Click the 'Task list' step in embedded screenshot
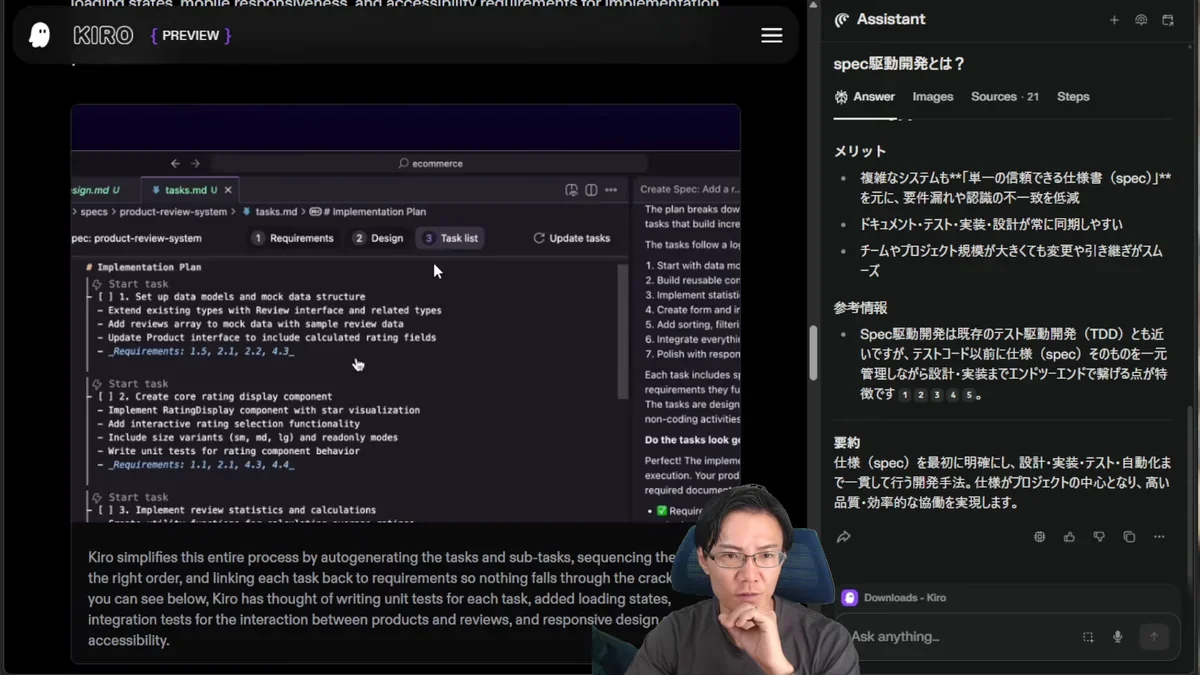 (x=450, y=238)
